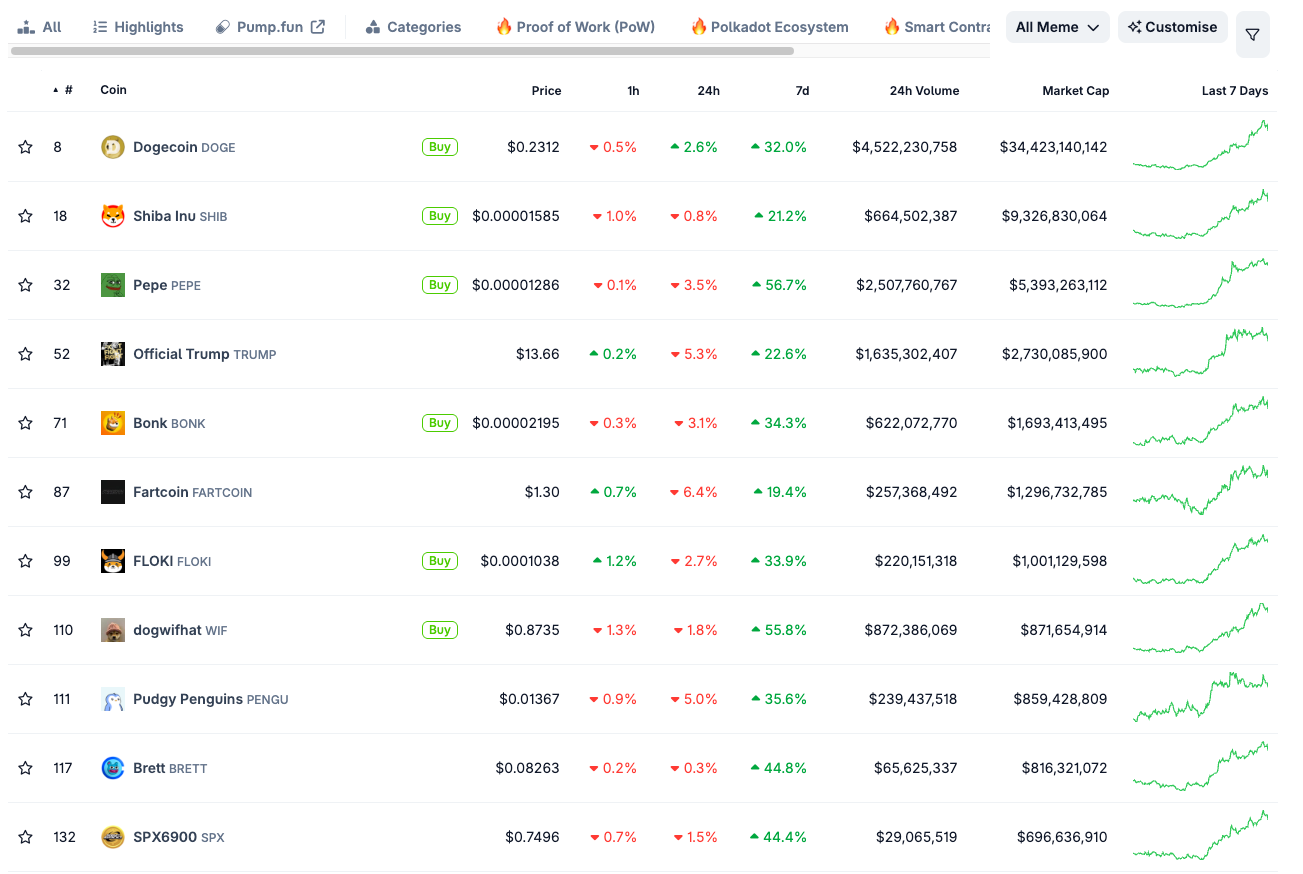Click Dogecoin market cap $34,423,140,142
Screen dimensions: 1303x874
click(x=1053, y=147)
